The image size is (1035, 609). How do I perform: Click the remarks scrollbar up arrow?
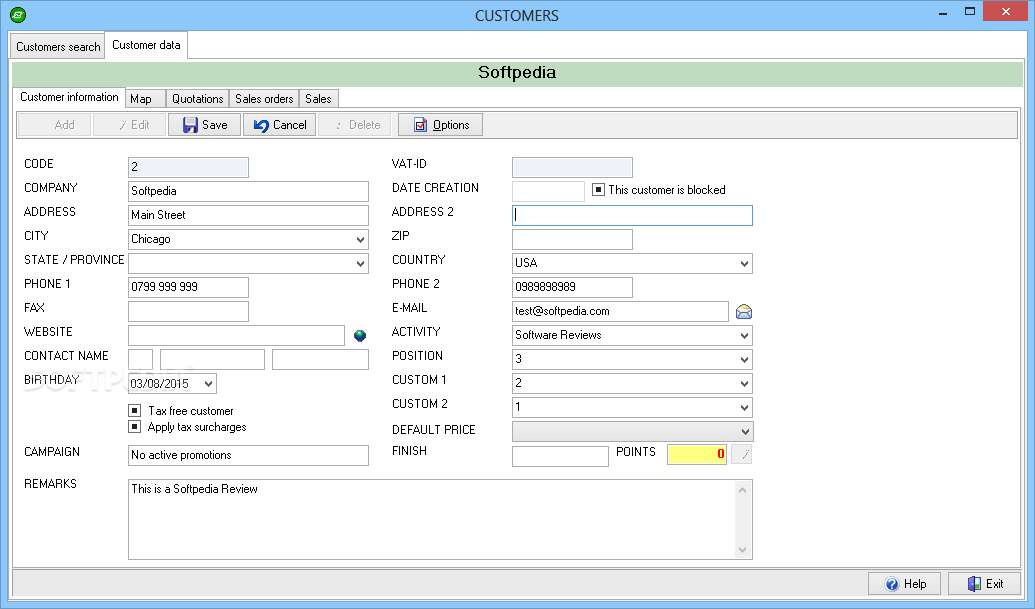point(743,490)
